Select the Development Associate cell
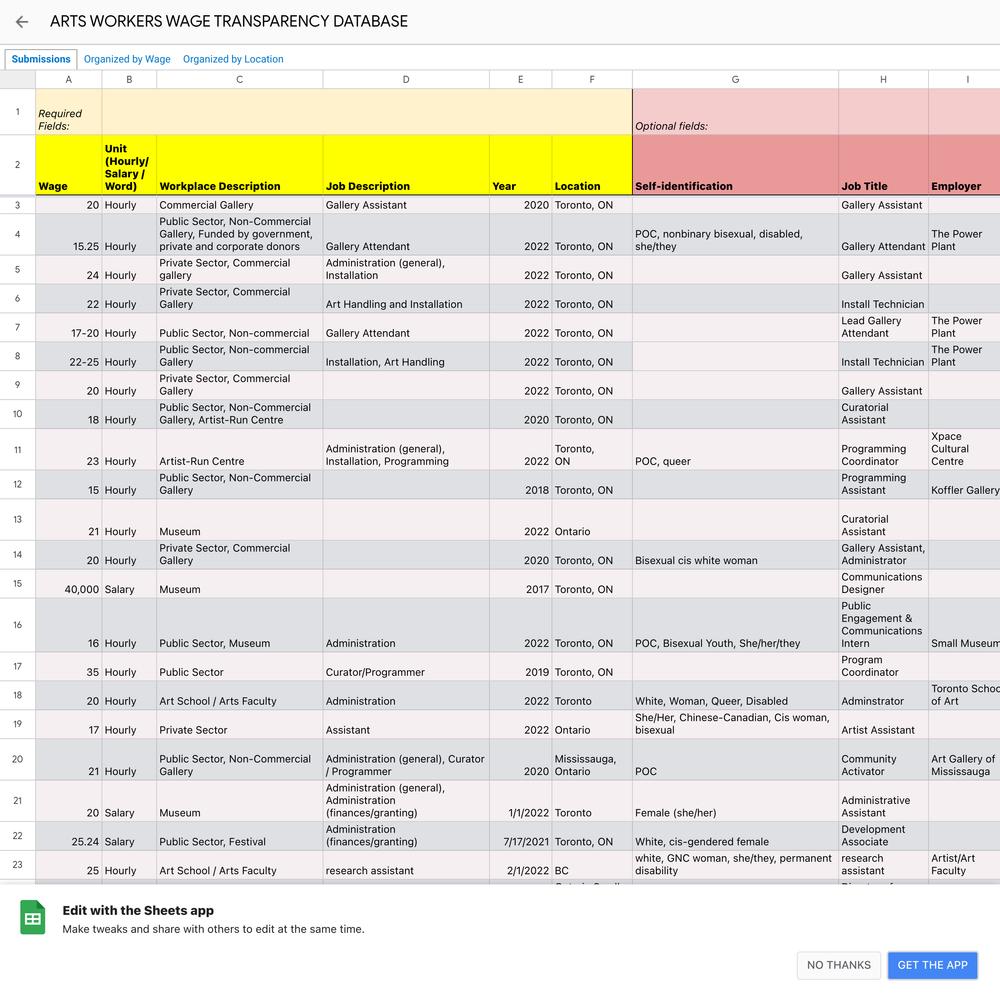The width and height of the screenshot is (1000, 1000). tap(883, 835)
